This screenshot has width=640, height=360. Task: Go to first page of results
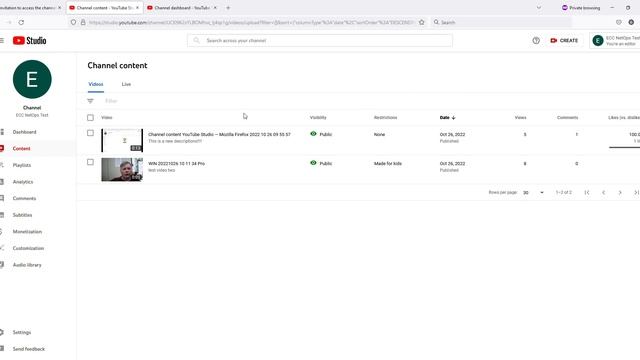pos(587,192)
